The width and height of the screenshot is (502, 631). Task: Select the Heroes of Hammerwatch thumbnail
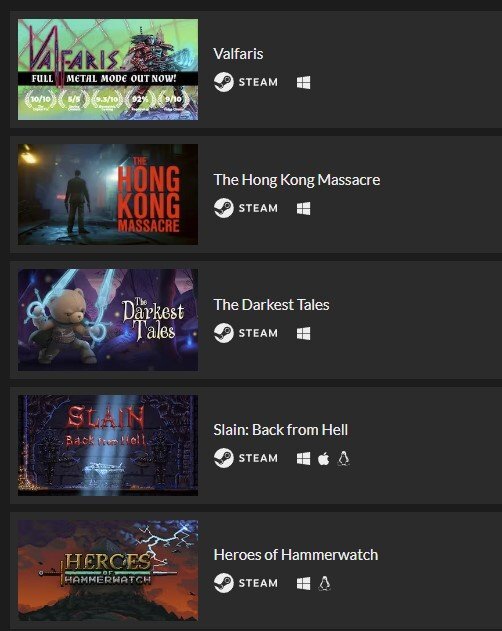point(108,570)
